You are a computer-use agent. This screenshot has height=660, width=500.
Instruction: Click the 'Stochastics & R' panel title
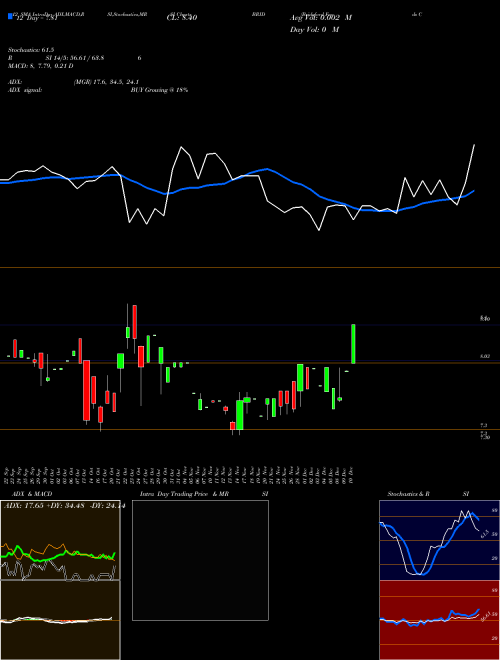pyautogui.click(x=409, y=494)
